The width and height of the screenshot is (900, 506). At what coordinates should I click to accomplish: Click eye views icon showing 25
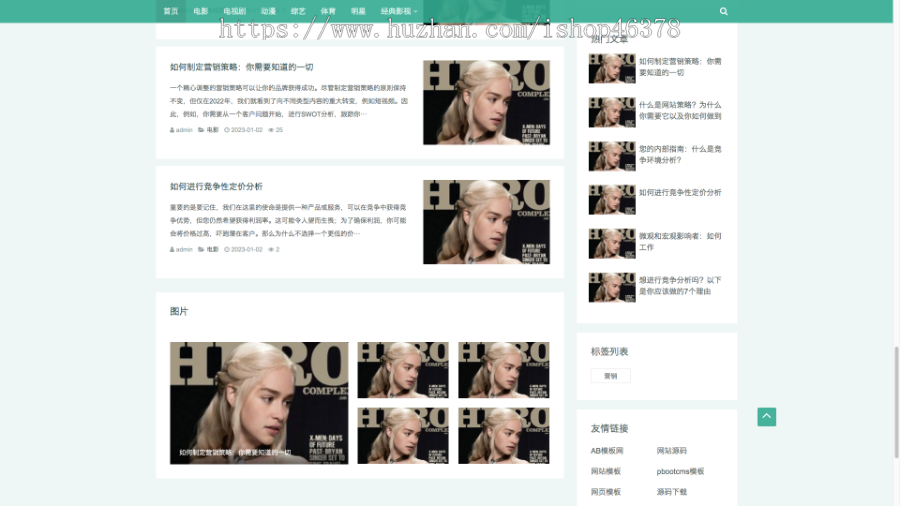[271, 130]
